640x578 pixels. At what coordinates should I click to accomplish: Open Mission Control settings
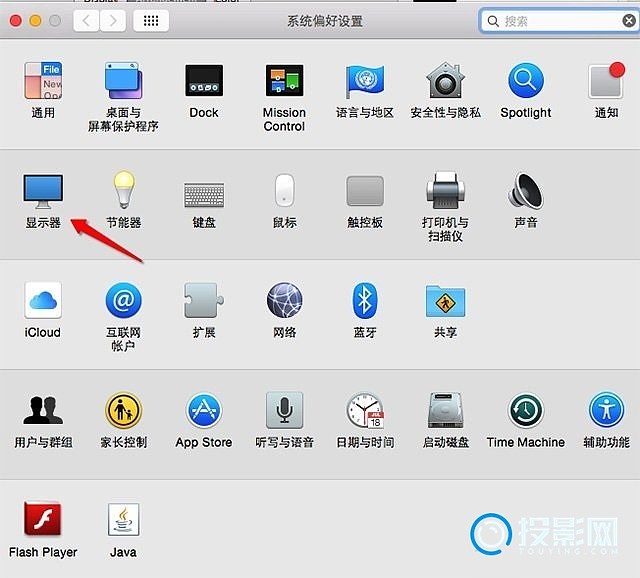tap(284, 82)
